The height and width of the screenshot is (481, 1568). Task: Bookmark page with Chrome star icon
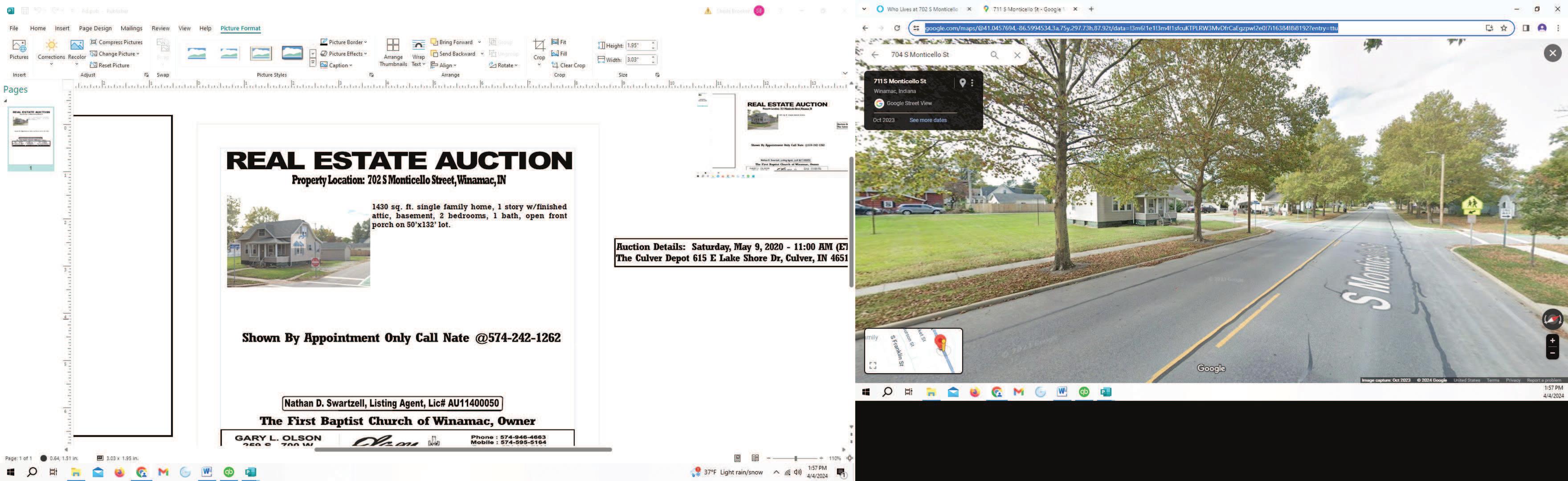coord(1503,28)
